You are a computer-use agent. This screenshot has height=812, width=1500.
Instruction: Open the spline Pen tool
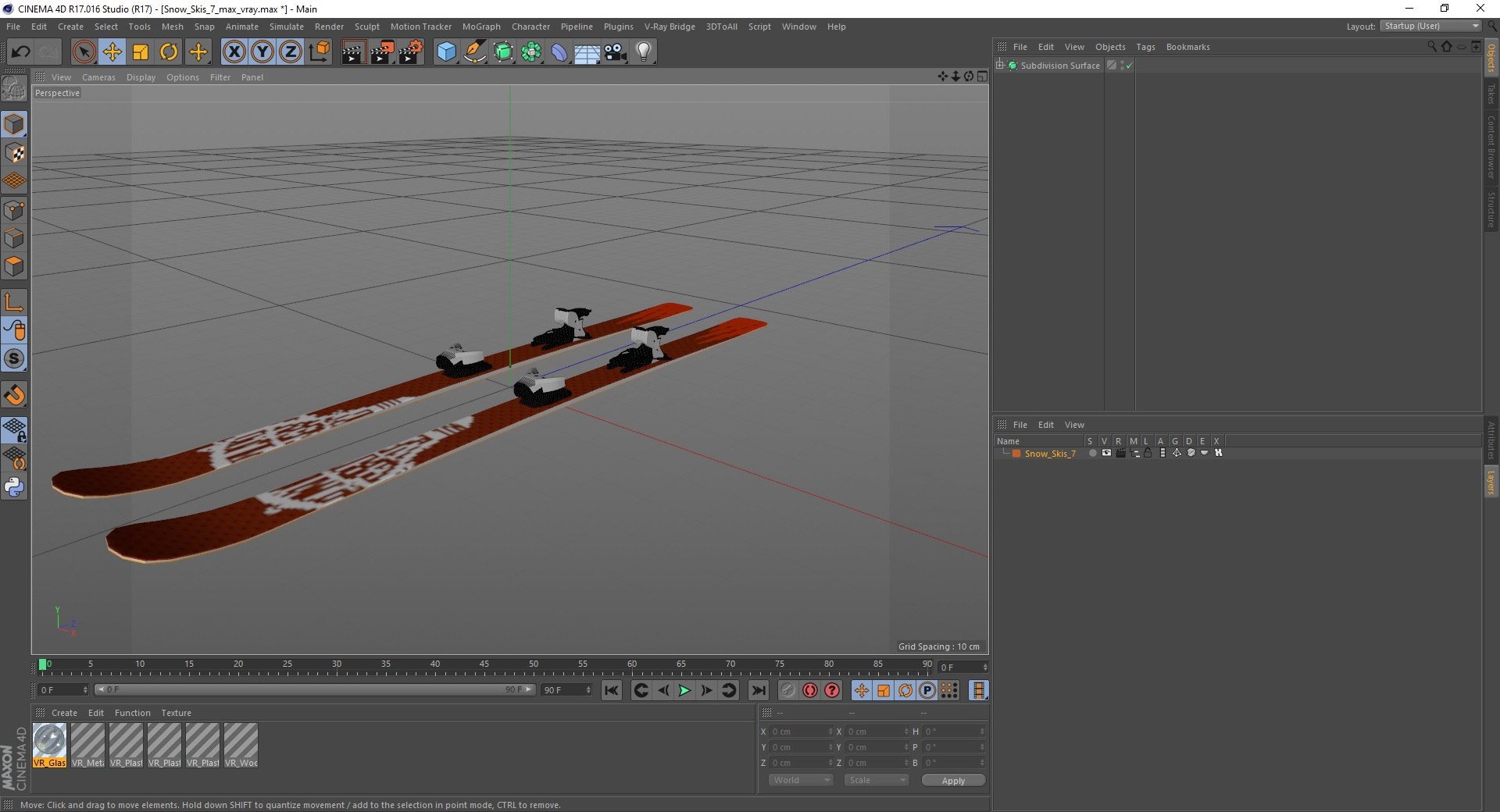point(475,52)
